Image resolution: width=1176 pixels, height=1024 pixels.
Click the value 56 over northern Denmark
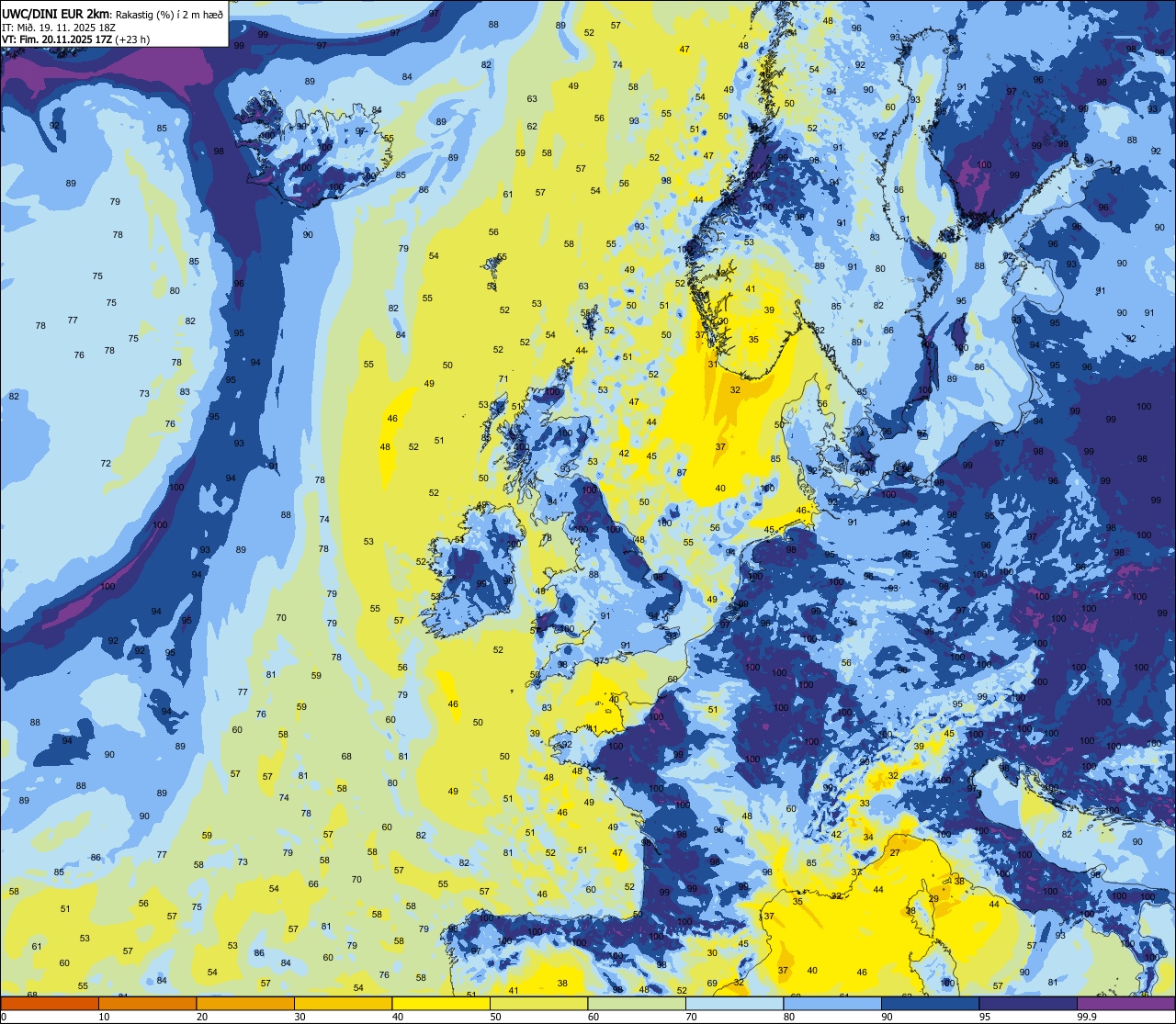coord(822,403)
